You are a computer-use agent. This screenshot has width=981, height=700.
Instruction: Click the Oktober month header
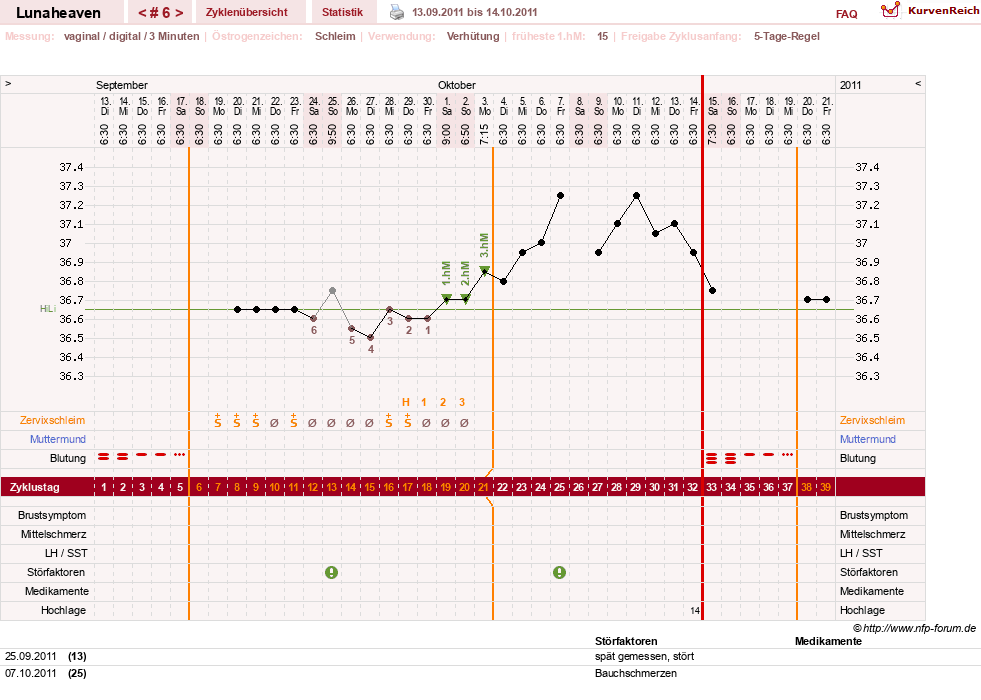(x=457, y=85)
